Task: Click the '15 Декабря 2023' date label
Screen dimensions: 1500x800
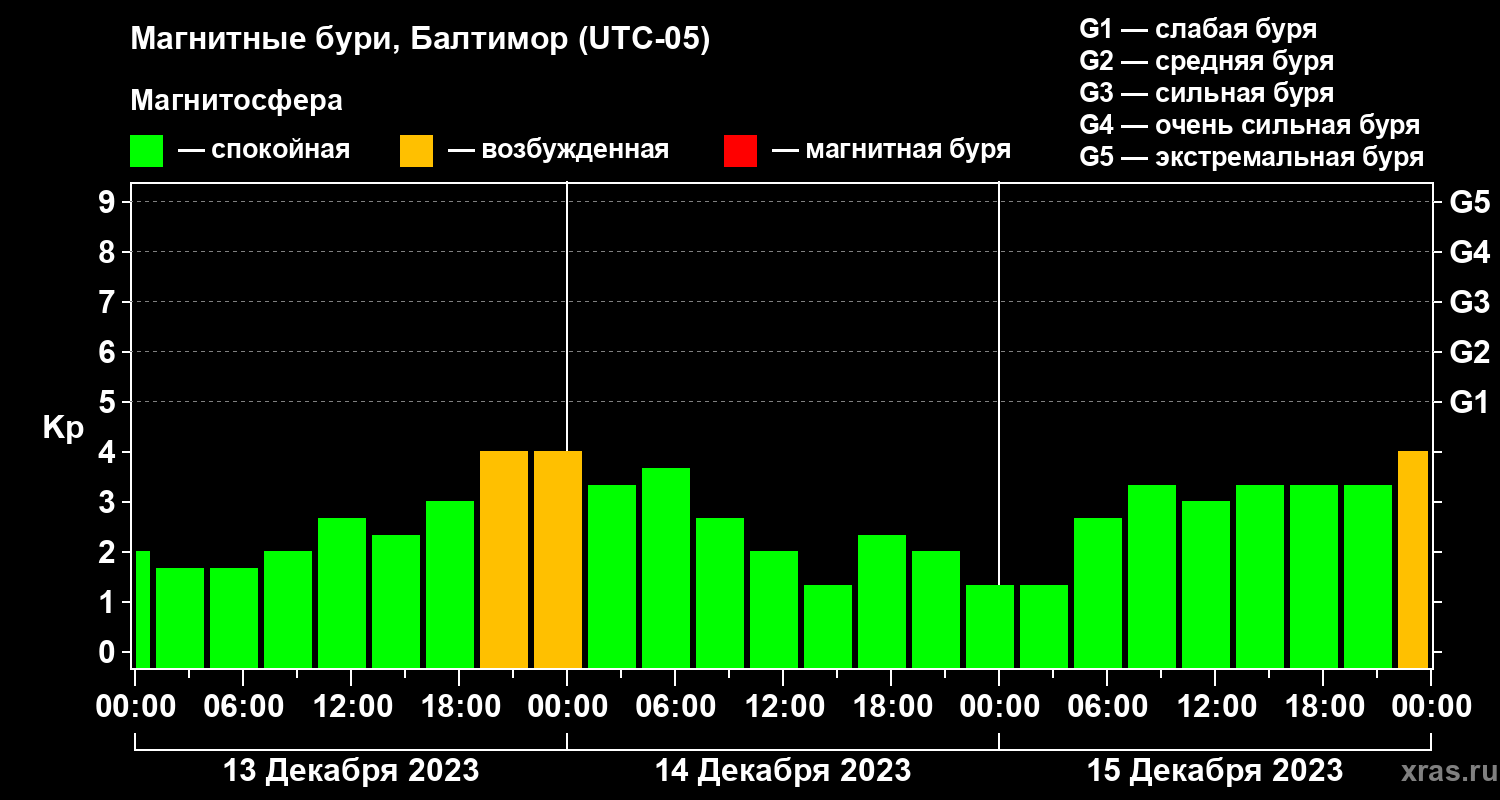Action: click(1215, 771)
